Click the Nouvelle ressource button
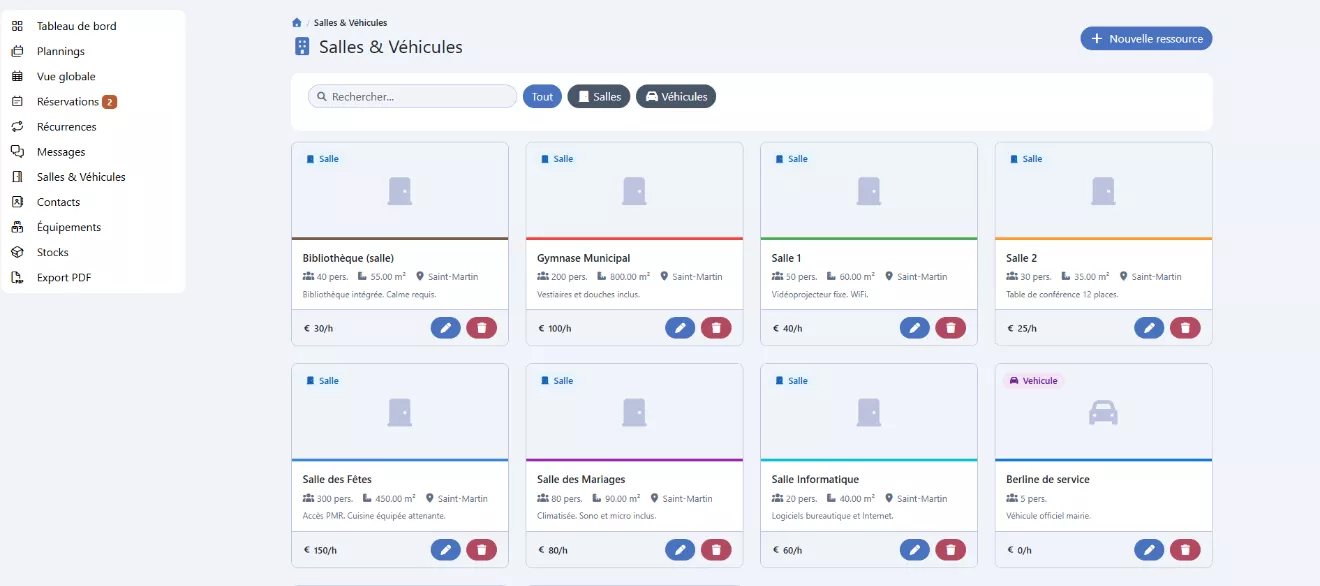The height and width of the screenshot is (586, 1320). tap(1146, 39)
